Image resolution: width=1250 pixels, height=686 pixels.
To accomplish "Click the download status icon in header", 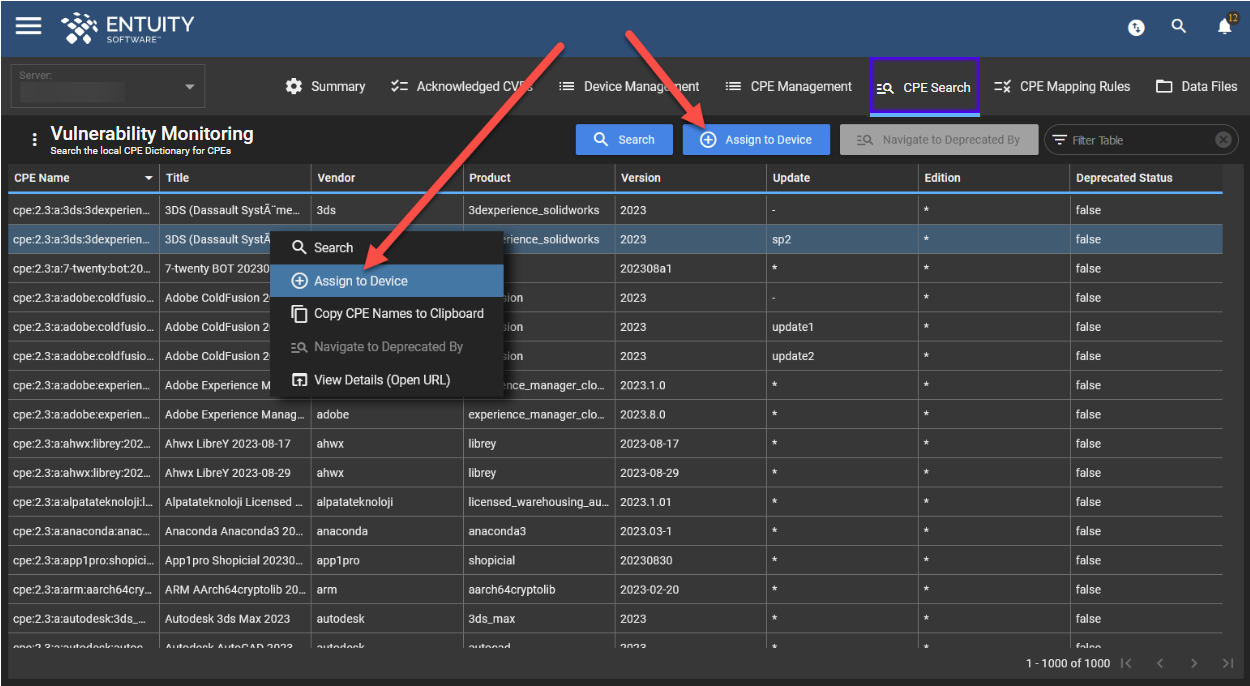I will pyautogui.click(x=1136, y=28).
